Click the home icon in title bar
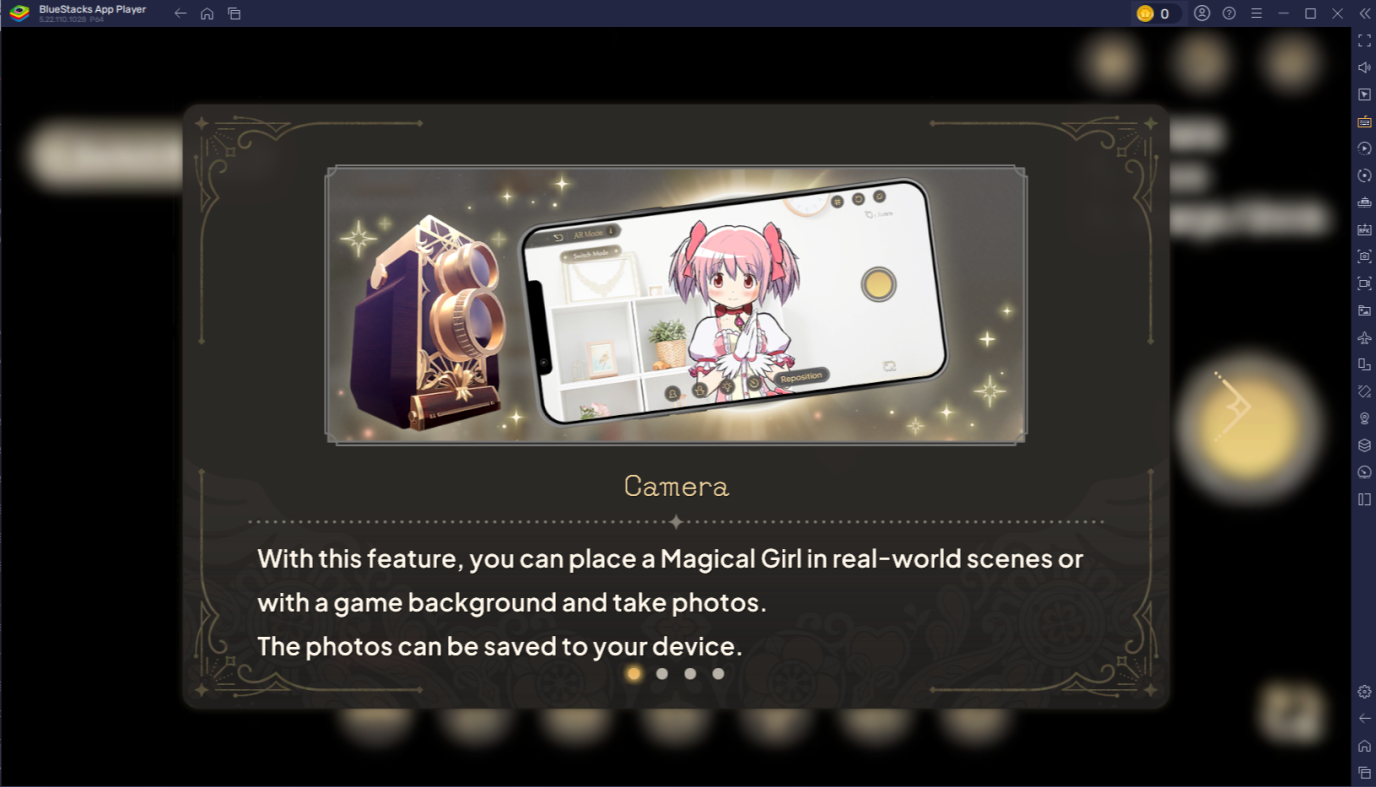 207,13
